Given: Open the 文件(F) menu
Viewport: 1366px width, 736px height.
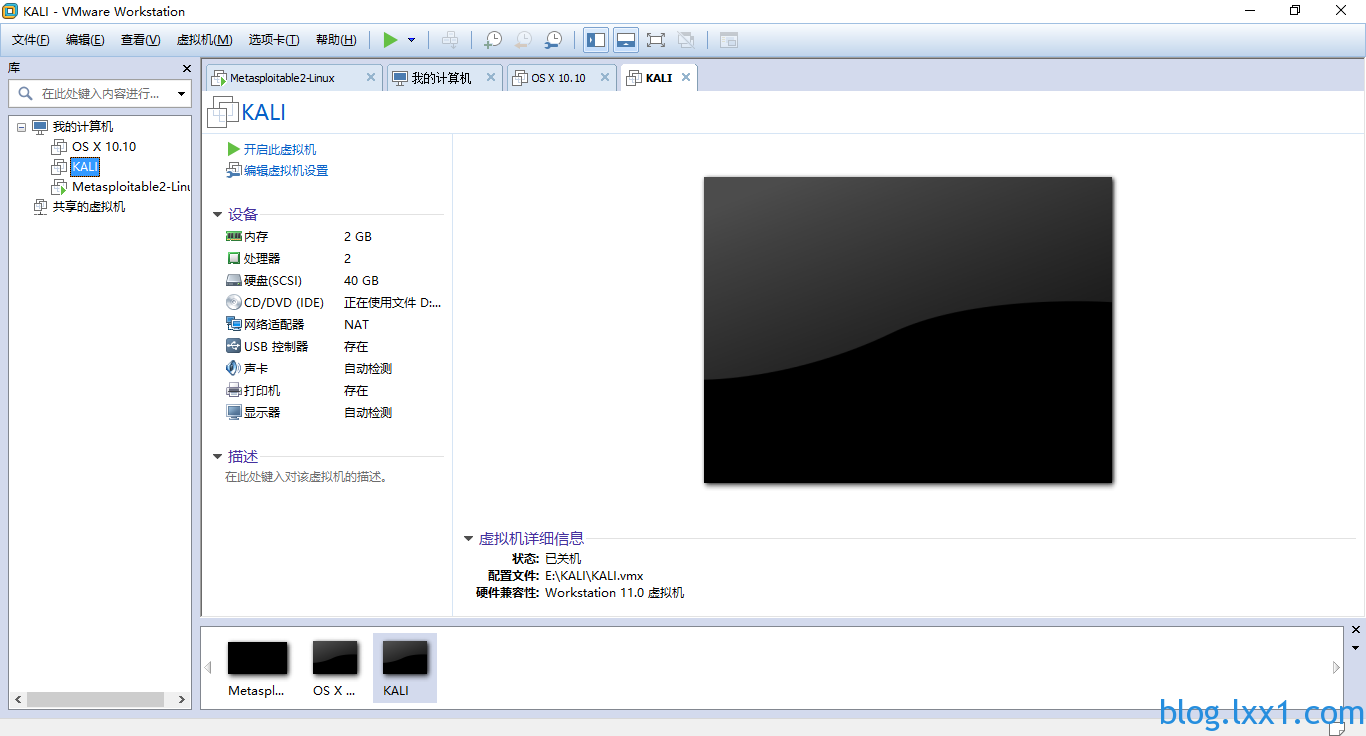Looking at the screenshot, I should click(31, 40).
